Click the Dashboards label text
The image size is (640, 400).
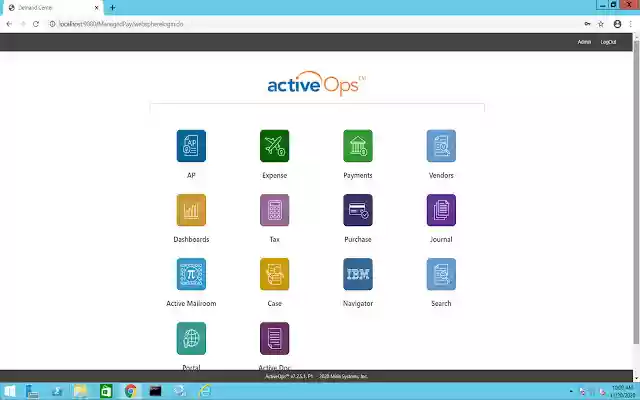(191, 239)
